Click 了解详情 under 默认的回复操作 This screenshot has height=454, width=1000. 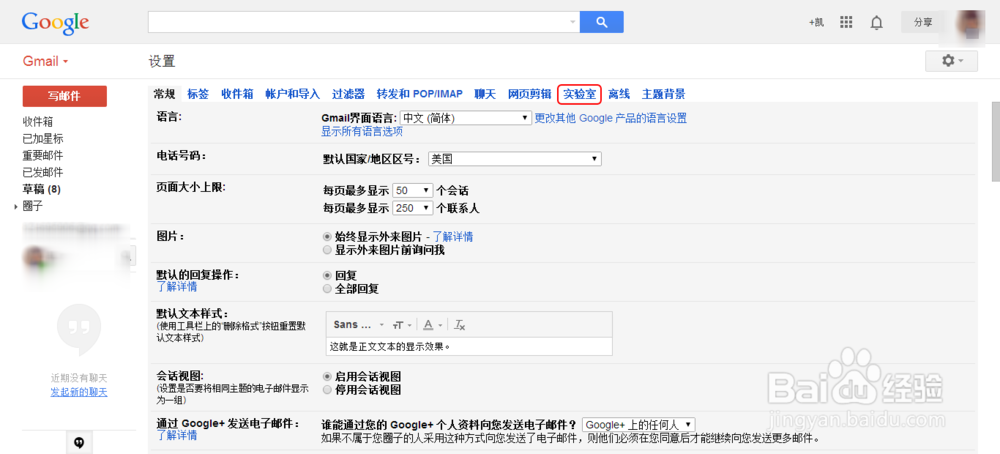point(177,286)
